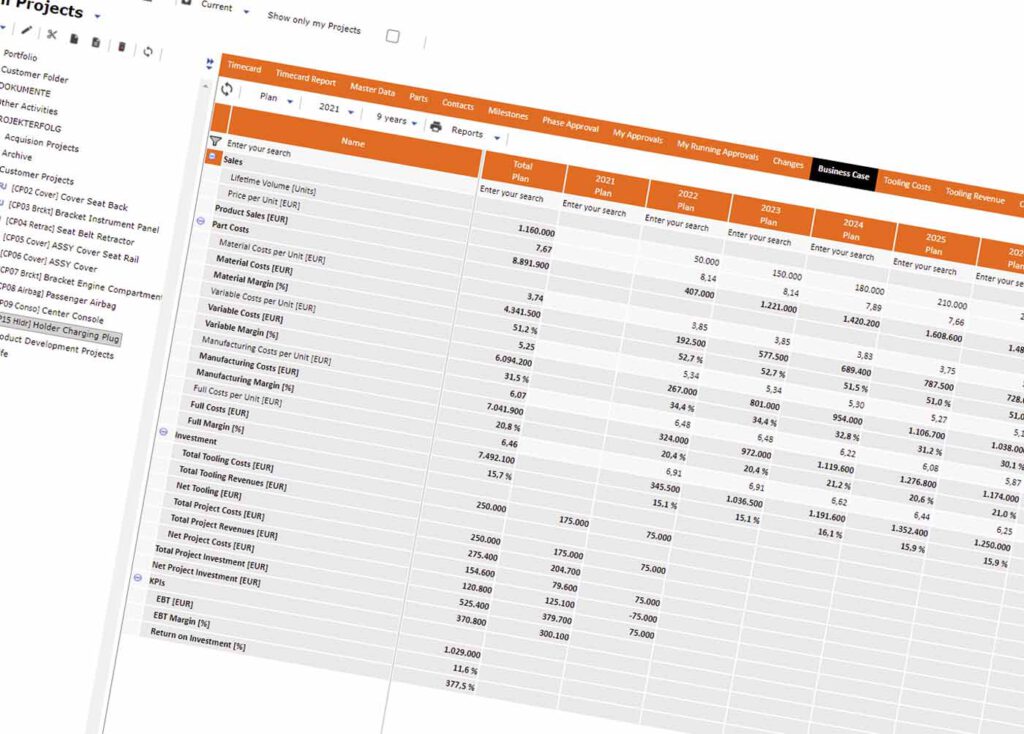Click the paste clipboard icon
Viewport: 1024px width, 734px height.
(96, 42)
